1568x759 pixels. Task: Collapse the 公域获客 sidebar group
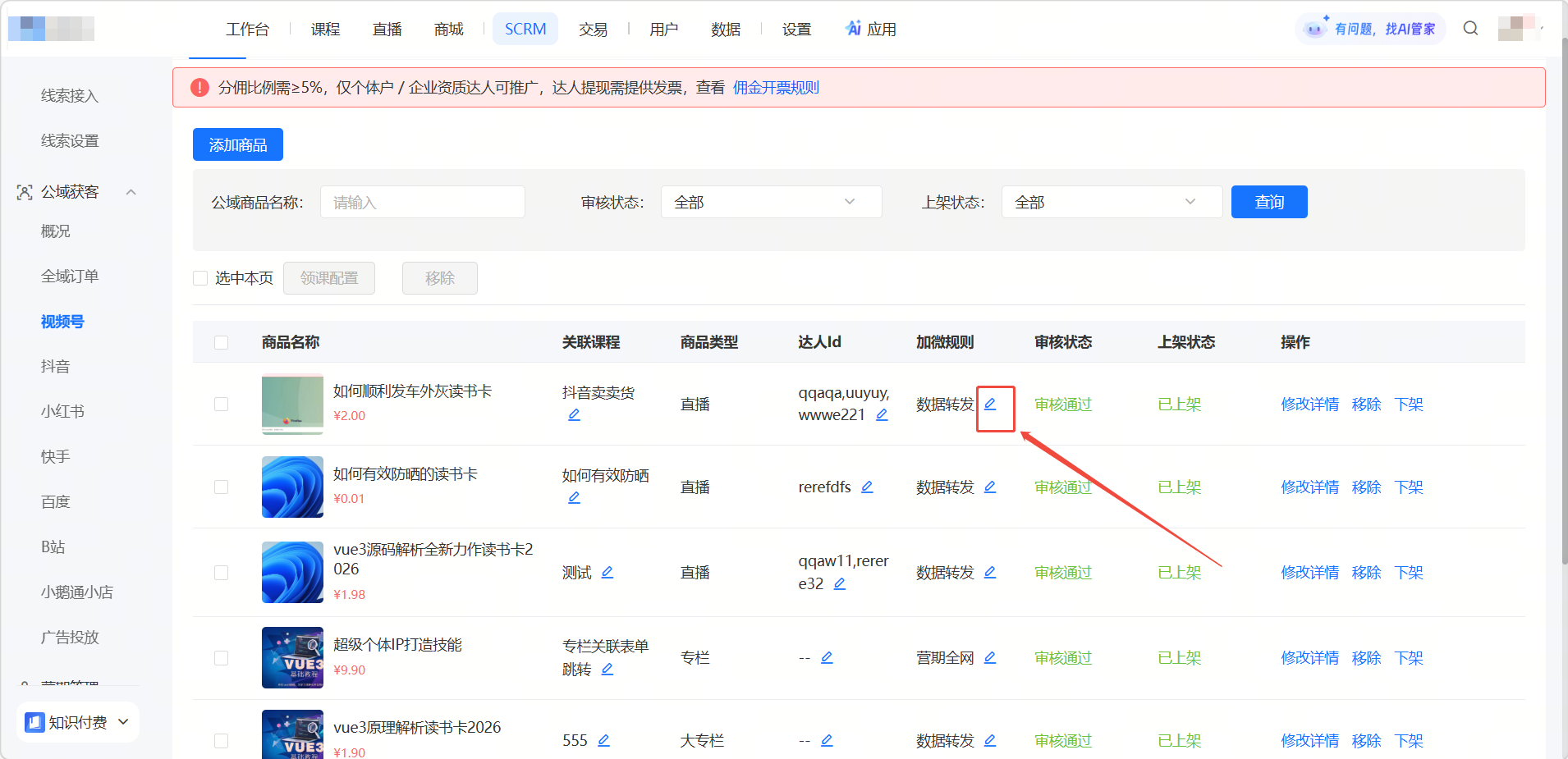(x=131, y=192)
